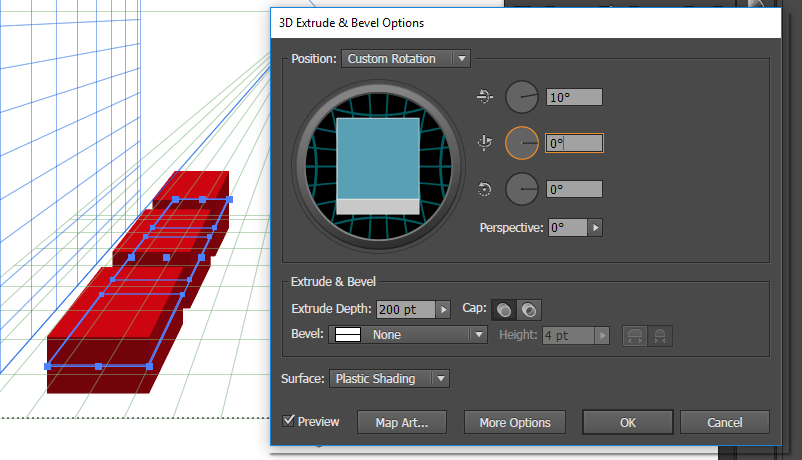Adjust the orange Y-axis rotation dial
Image resolution: width=802 pixels, height=460 pixels.
point(522,143)
